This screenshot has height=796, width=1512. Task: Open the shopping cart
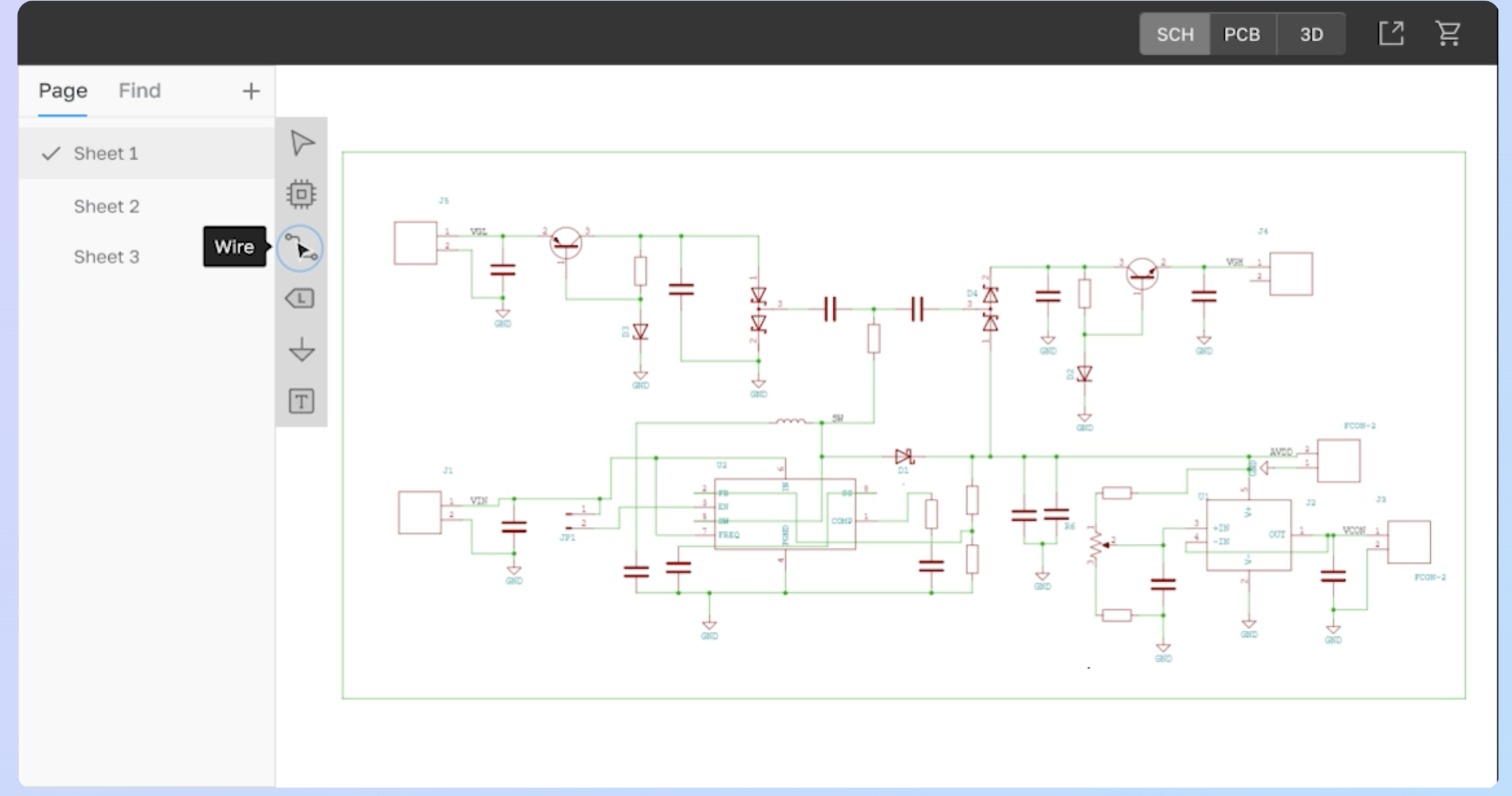pyautogui.click(x=1448, y=33)
